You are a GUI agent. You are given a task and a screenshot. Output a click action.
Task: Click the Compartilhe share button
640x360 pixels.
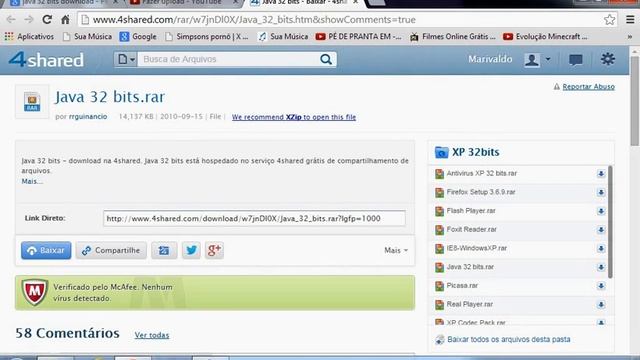(111, 250)
